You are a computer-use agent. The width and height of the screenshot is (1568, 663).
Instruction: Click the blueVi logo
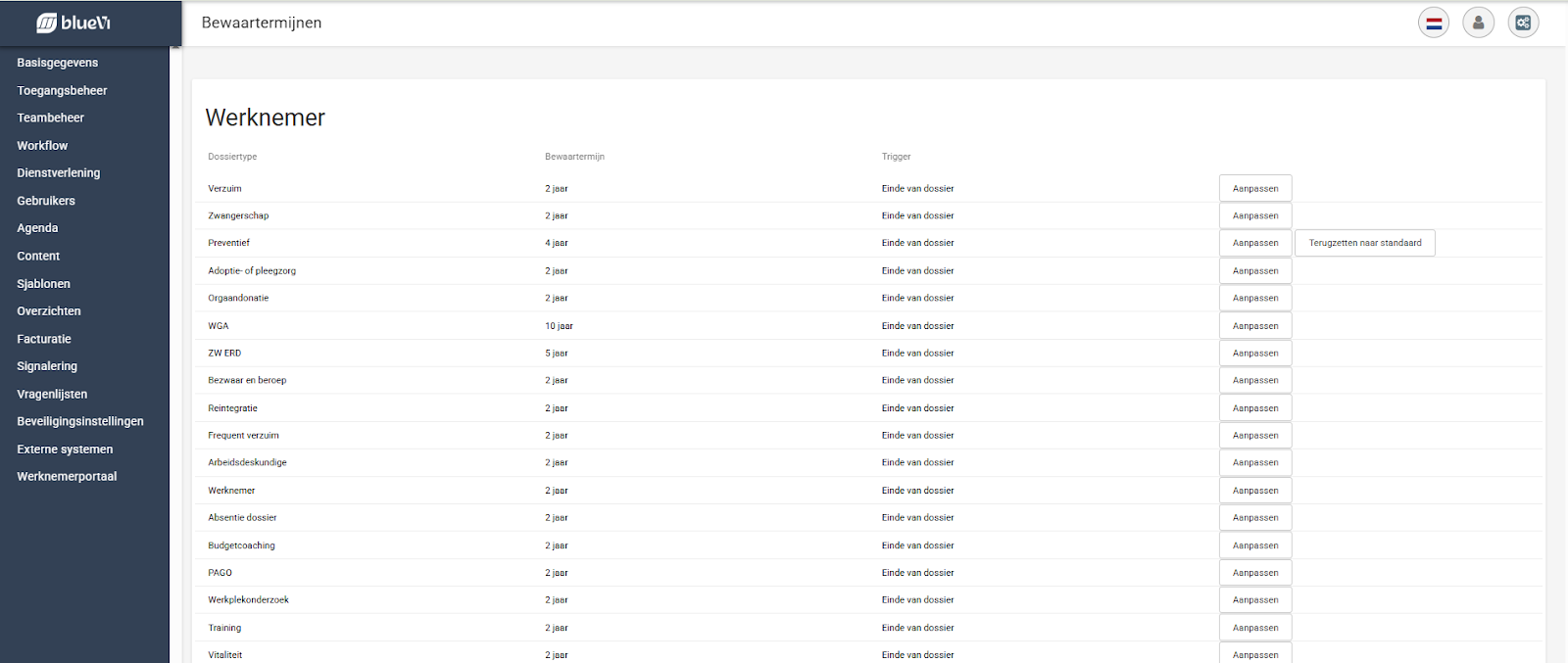(x=73, y=23)
